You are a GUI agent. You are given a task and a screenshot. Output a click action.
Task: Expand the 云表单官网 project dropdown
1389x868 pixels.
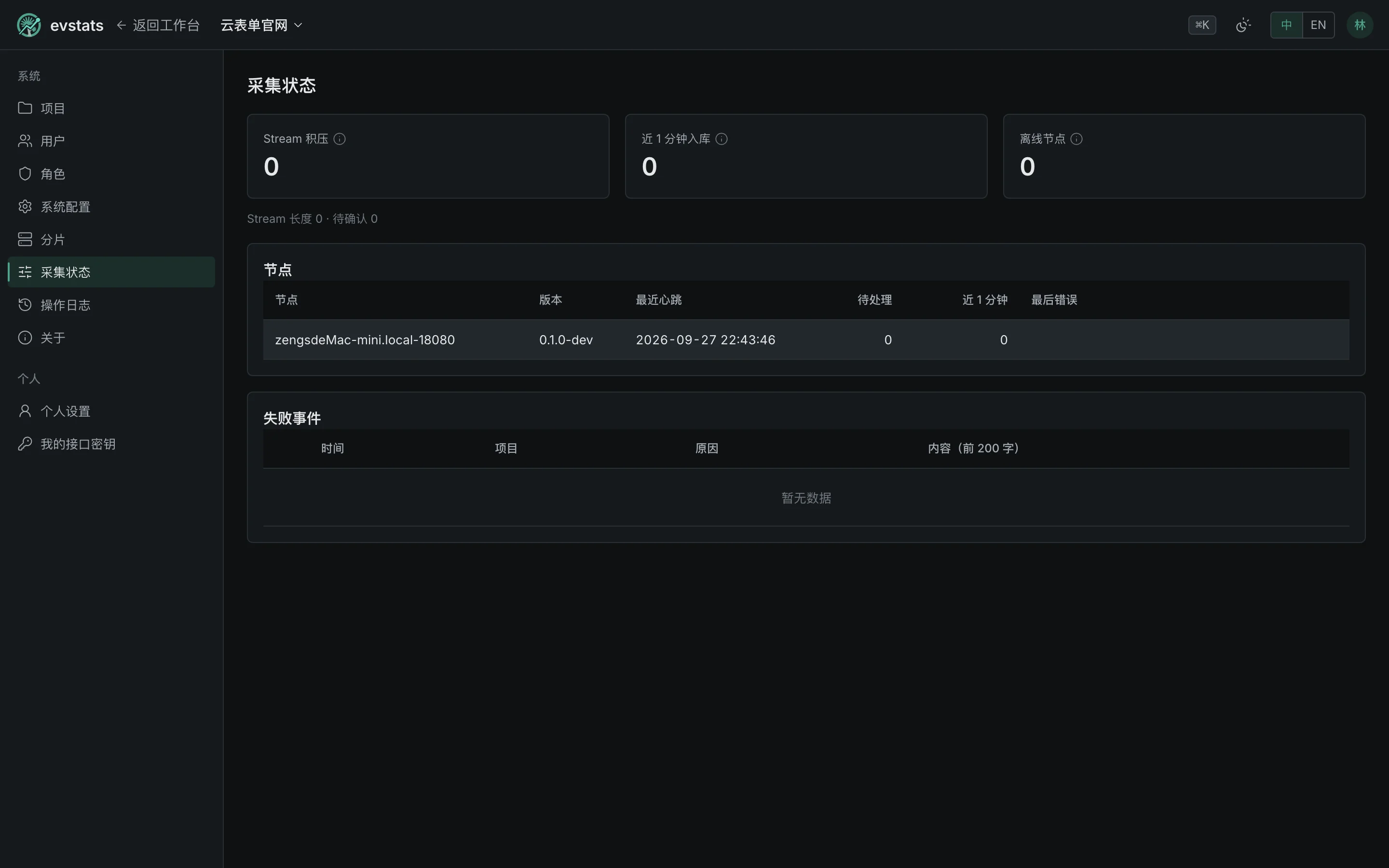coord(262,25)
